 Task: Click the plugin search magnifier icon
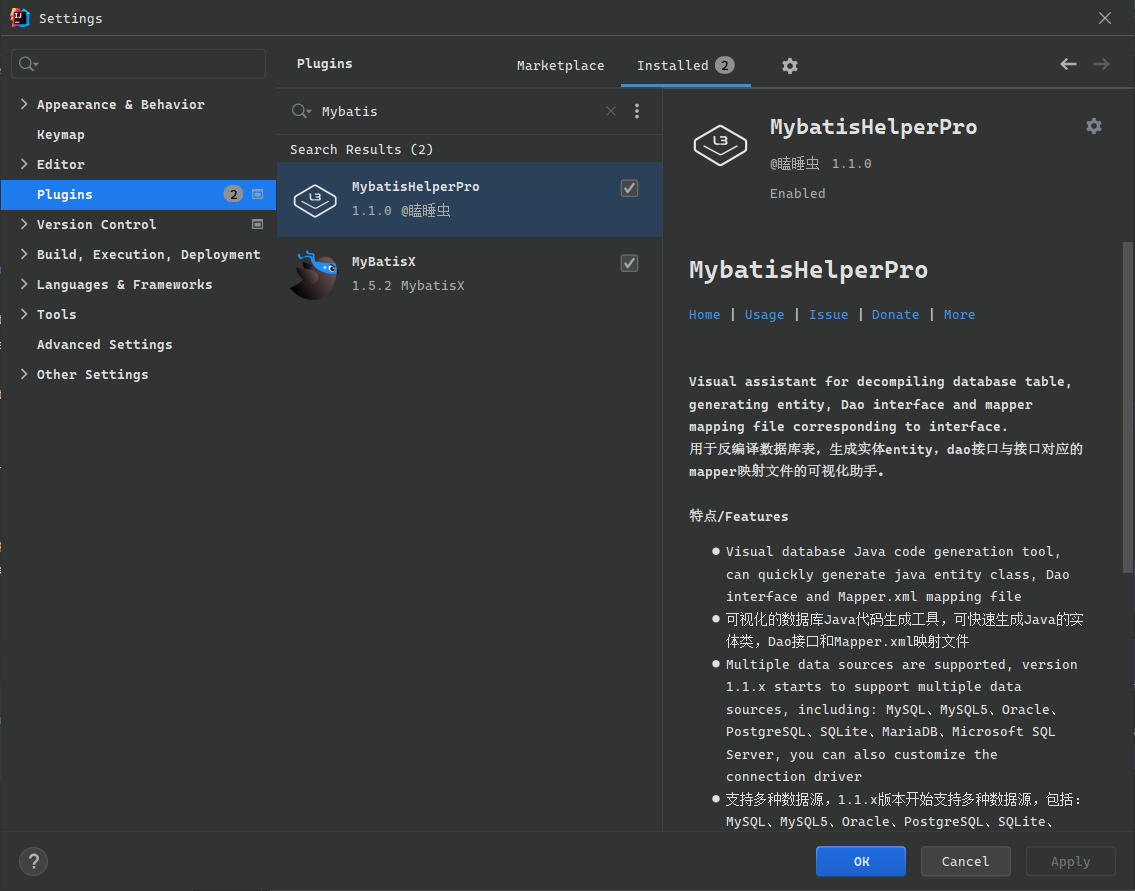pyautogui.click(x=300, y=111)
